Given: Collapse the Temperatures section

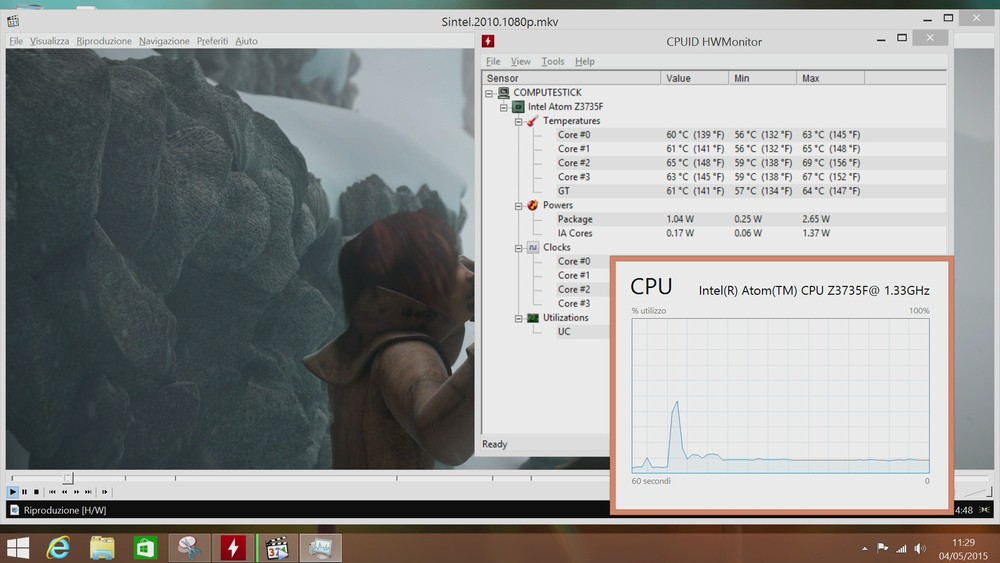Looking at the screenshot, I should (518, 121).
